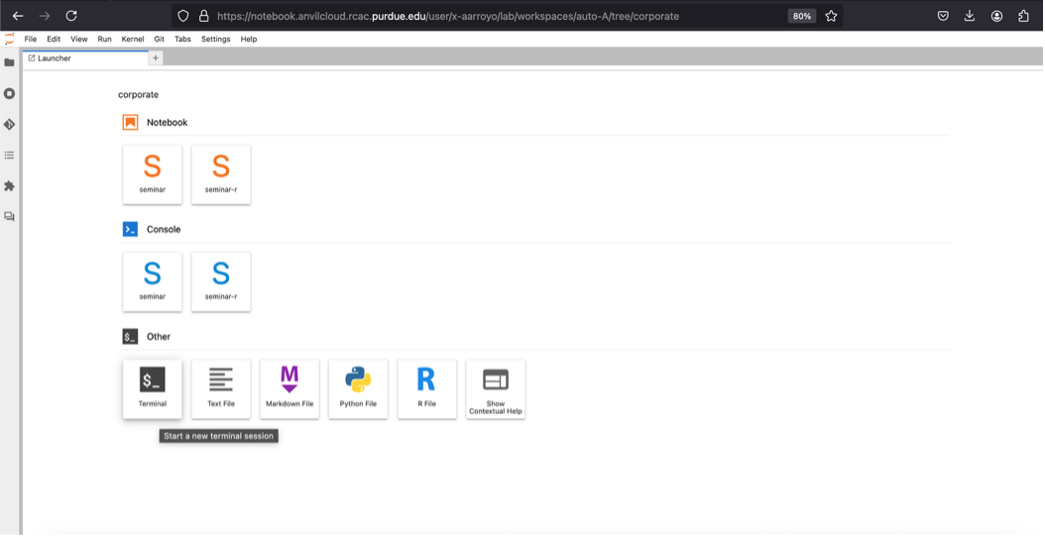Create a new R File
This screenshot has width=1045, height=537.
click(x=426, y=388)
